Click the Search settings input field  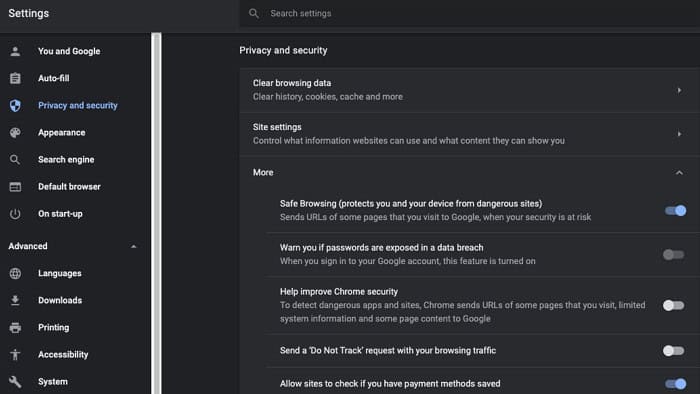point(470,13)
